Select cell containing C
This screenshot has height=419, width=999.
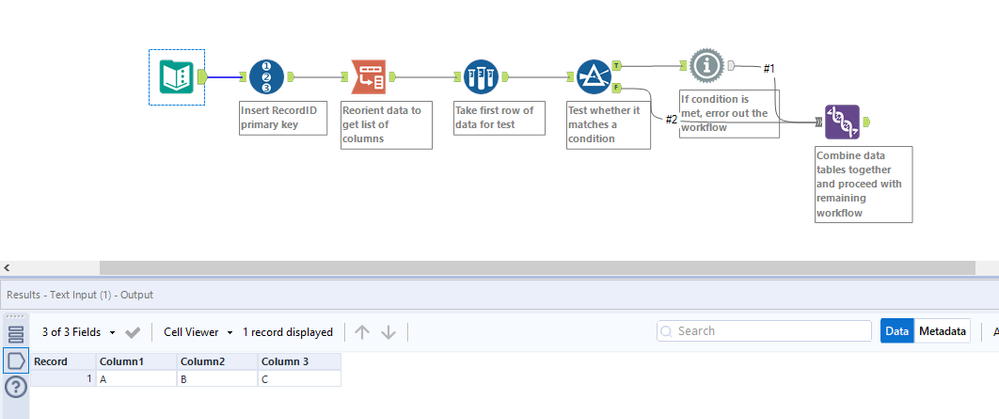point(299,379)
